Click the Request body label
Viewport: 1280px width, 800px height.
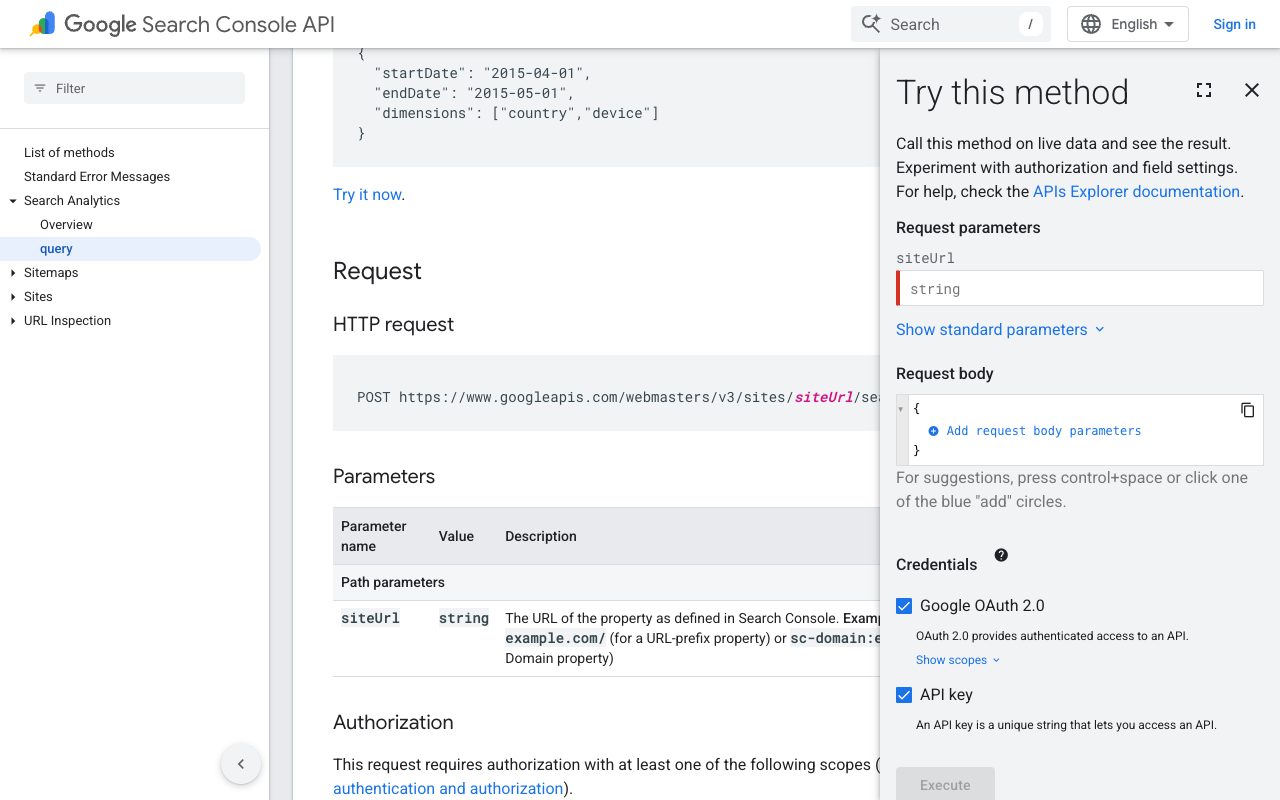[x=945, y=374]
